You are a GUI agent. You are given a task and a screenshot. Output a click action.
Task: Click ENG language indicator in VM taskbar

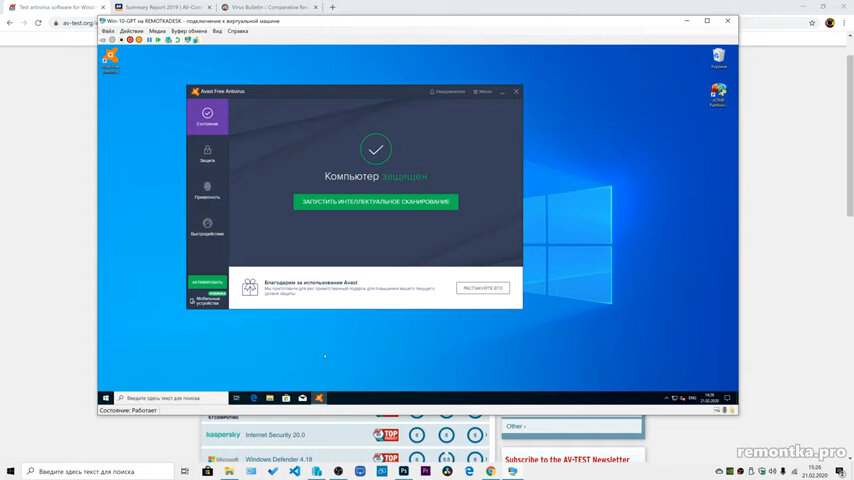(692, 398)
